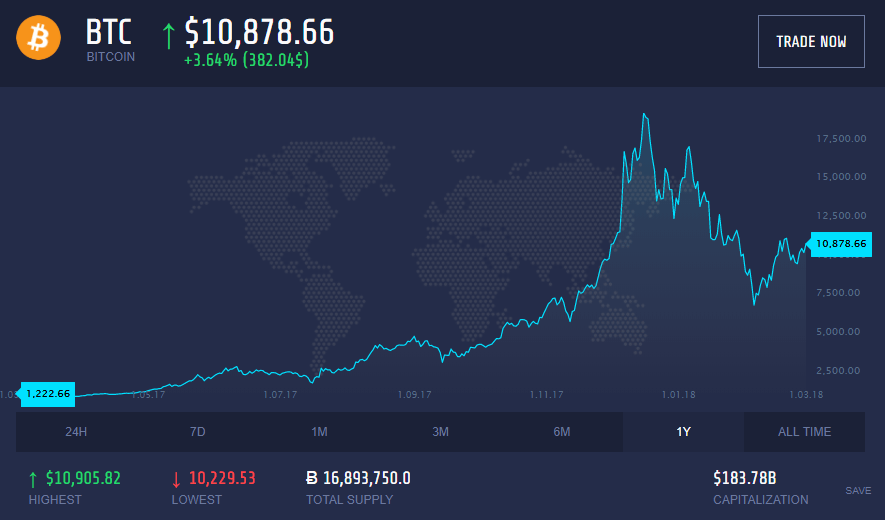Click the LOWEST label
This screenshot has width=885, height=520.
point(196,500)
